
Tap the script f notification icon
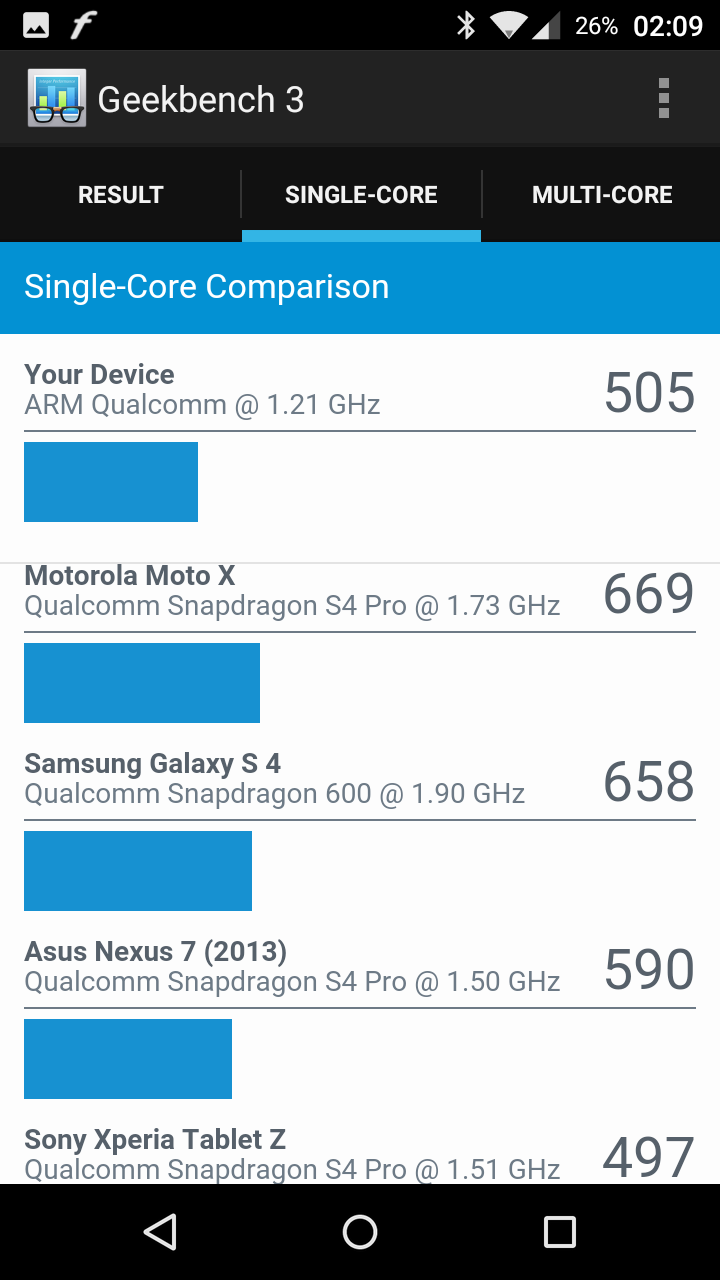[82, 26]
